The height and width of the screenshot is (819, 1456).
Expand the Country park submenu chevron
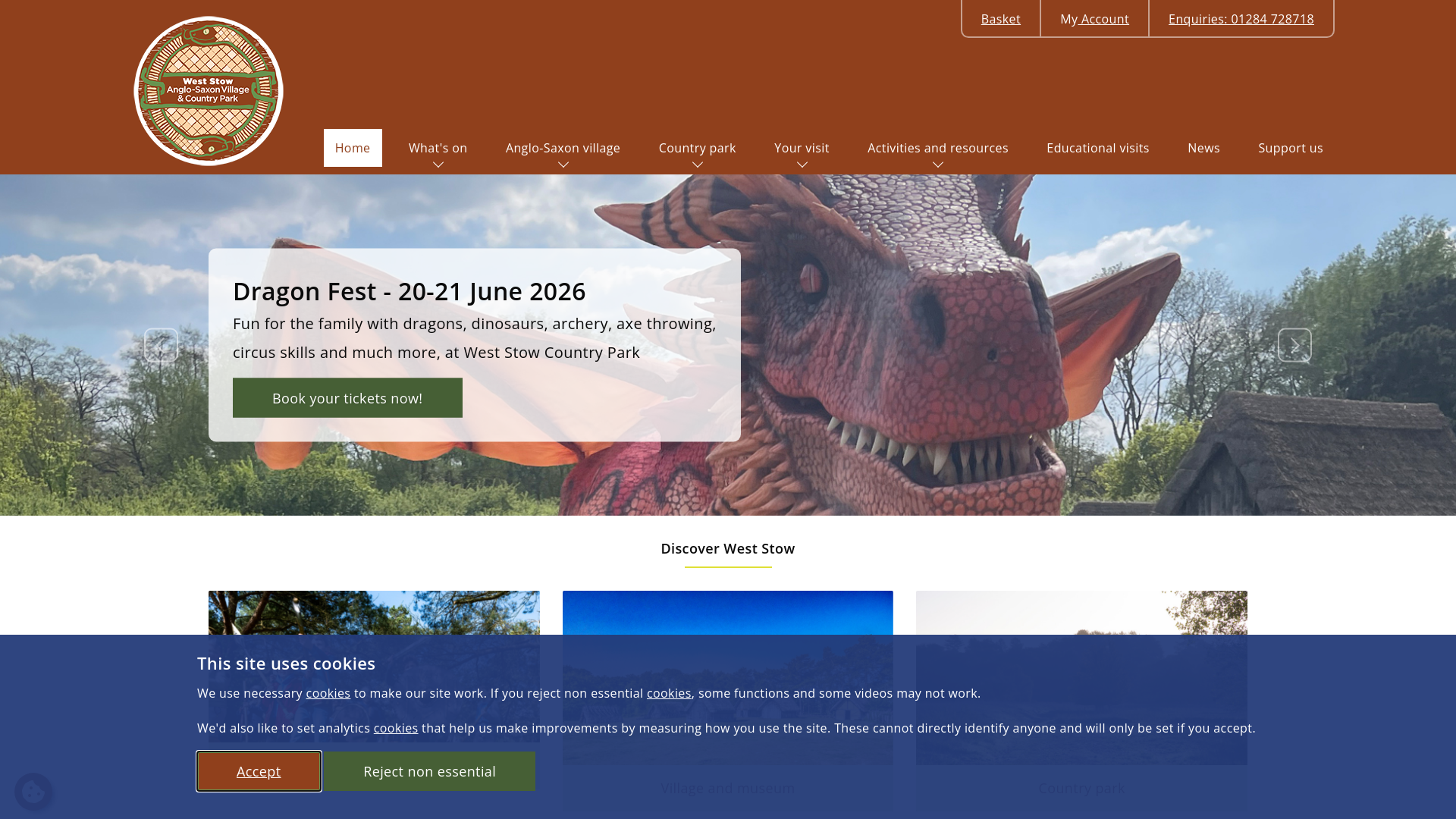point(698,165)
